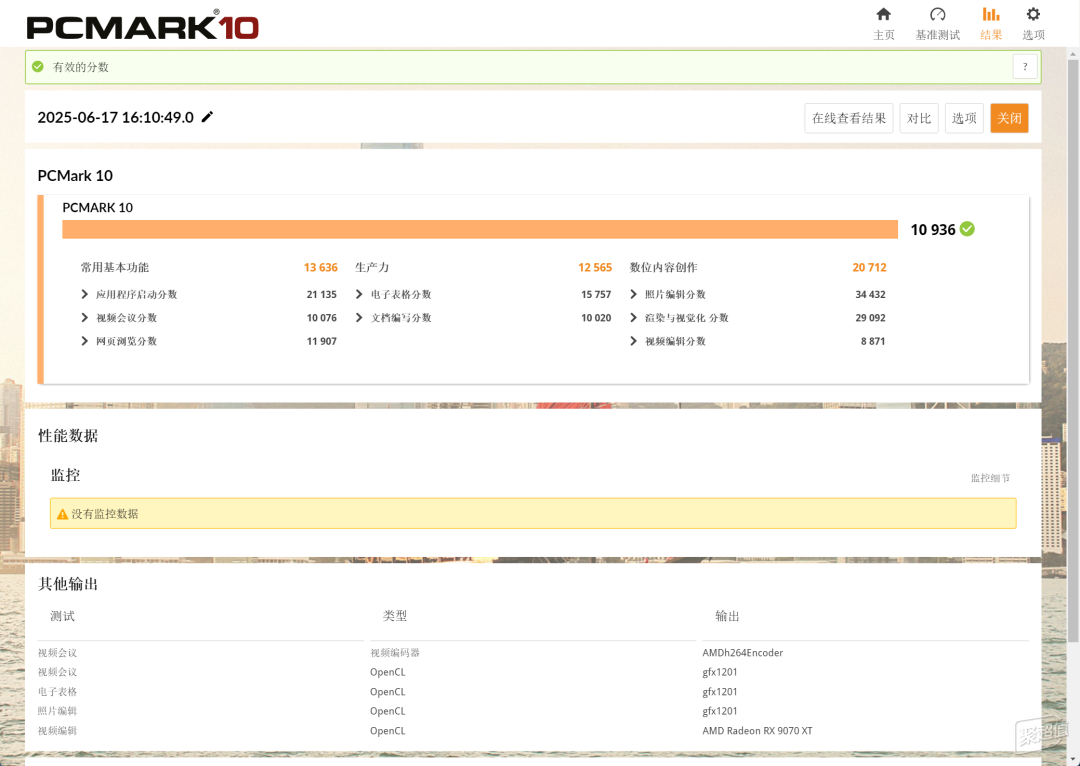The height and width of the screenshot is (766, 1080).
Task: Click the 其他输出 heading
Action: pyautogui.click(x=68, y=584)
